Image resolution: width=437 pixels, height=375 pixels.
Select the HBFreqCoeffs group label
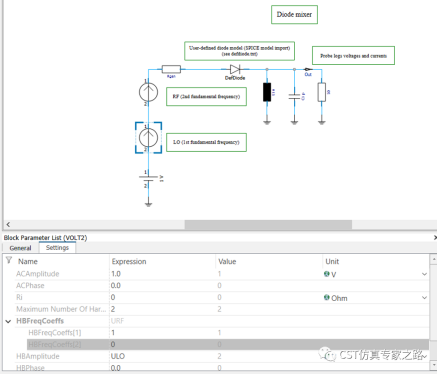coord(40,321)
